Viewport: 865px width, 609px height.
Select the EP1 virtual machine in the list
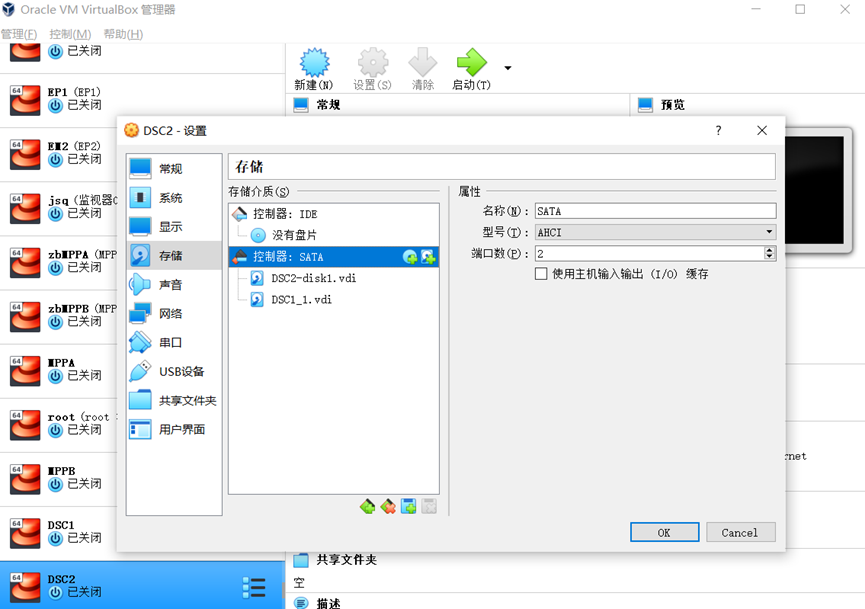(142, 100)
